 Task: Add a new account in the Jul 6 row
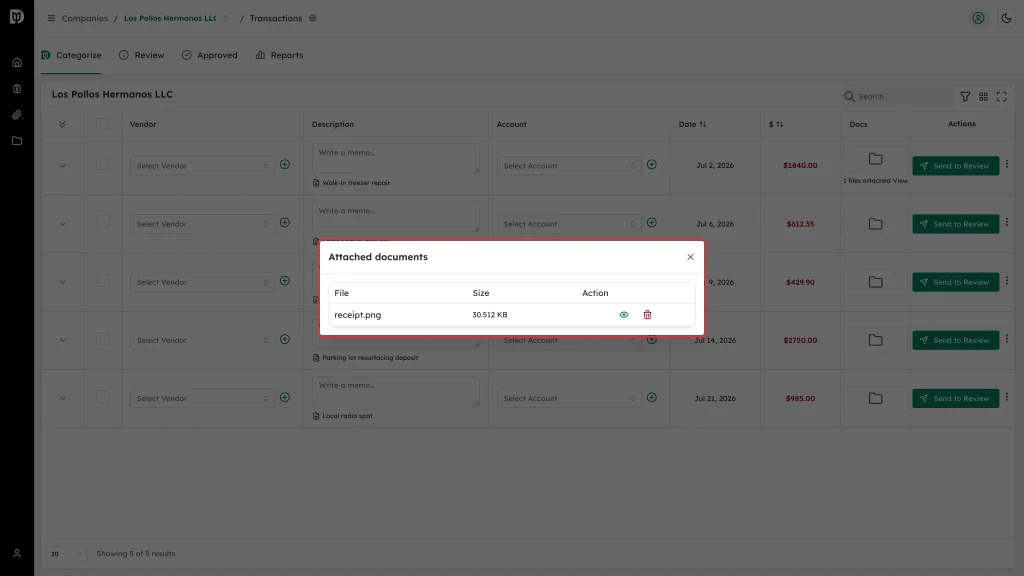pos(652,223)
